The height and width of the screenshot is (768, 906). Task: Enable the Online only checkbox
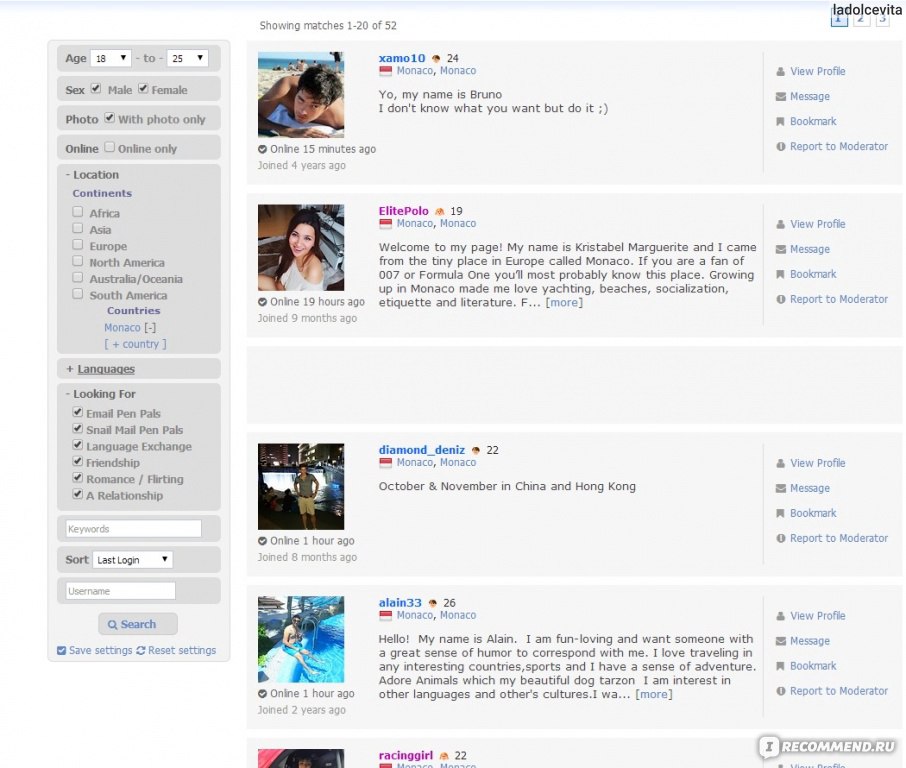tap(109, 147)
